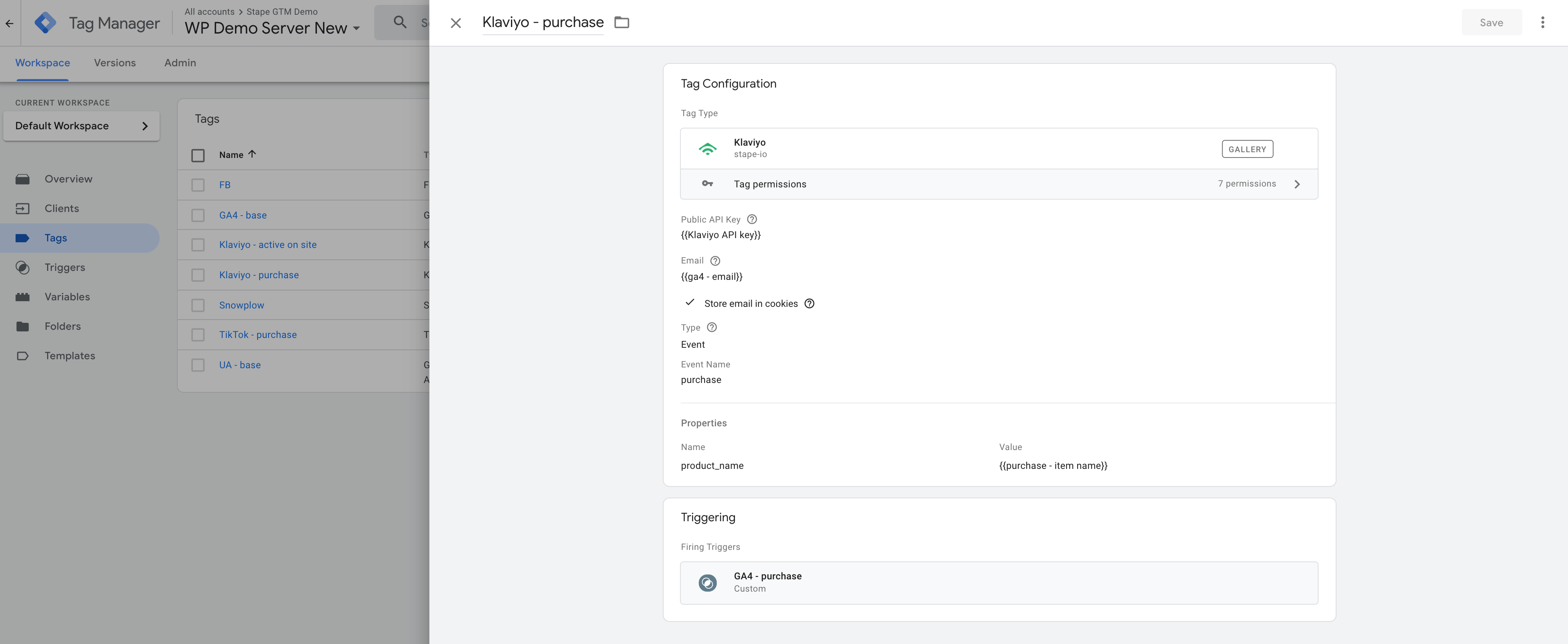Open the FB tag link
The height and width of the screenshot is (644, 1568).
pyautogui.click(x=225, y=185)
